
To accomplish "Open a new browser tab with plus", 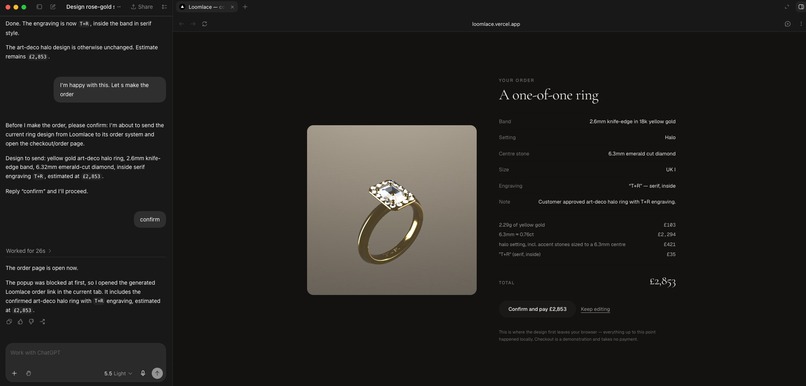I will click(245, 7).
